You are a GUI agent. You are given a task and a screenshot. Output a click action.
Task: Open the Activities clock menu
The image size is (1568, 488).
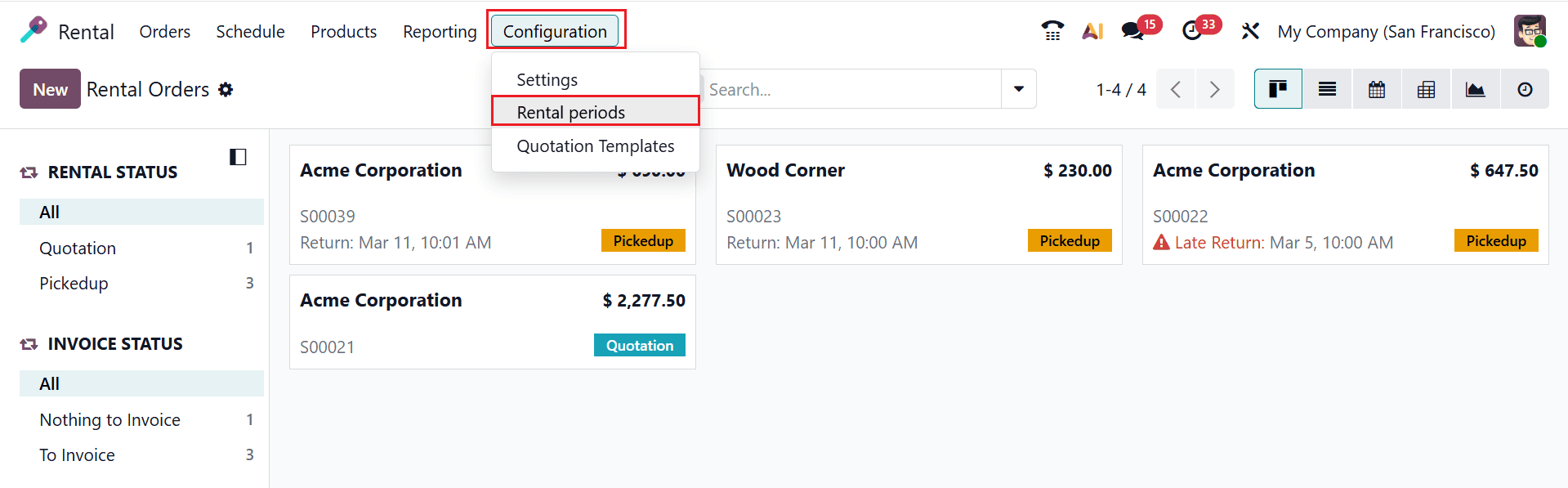[1191, 30]
